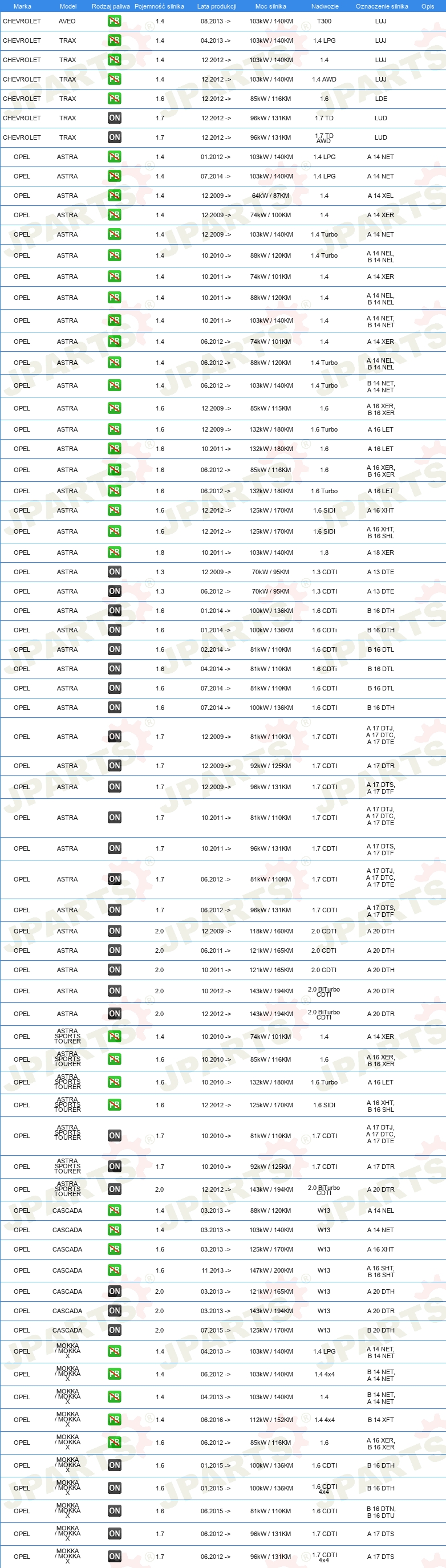Click the Opis column header
Viewport: 446px width, 1568px height.
(428, 6)
